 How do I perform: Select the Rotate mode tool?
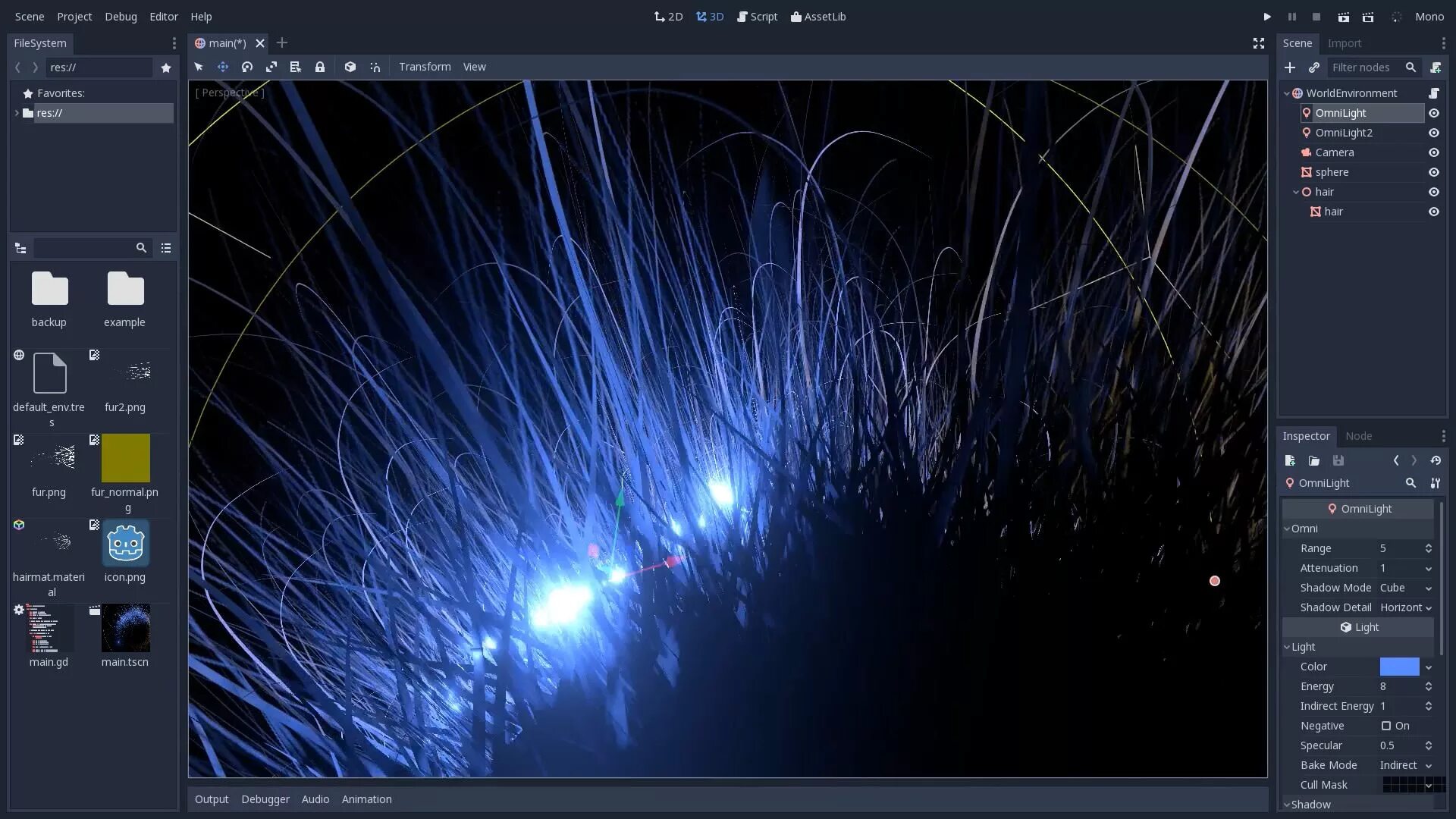pyautogui.click(x=247, y=67)
